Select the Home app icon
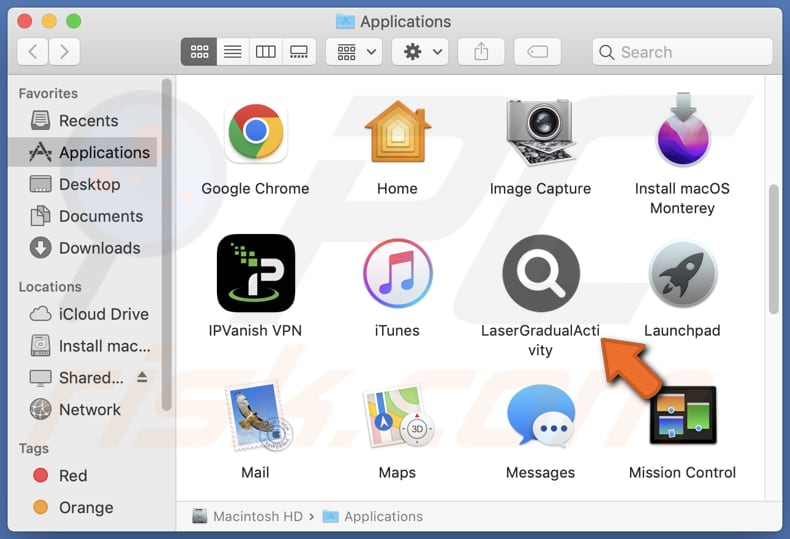The height and width of the screenshot is (539, 790). pos(398,132)
